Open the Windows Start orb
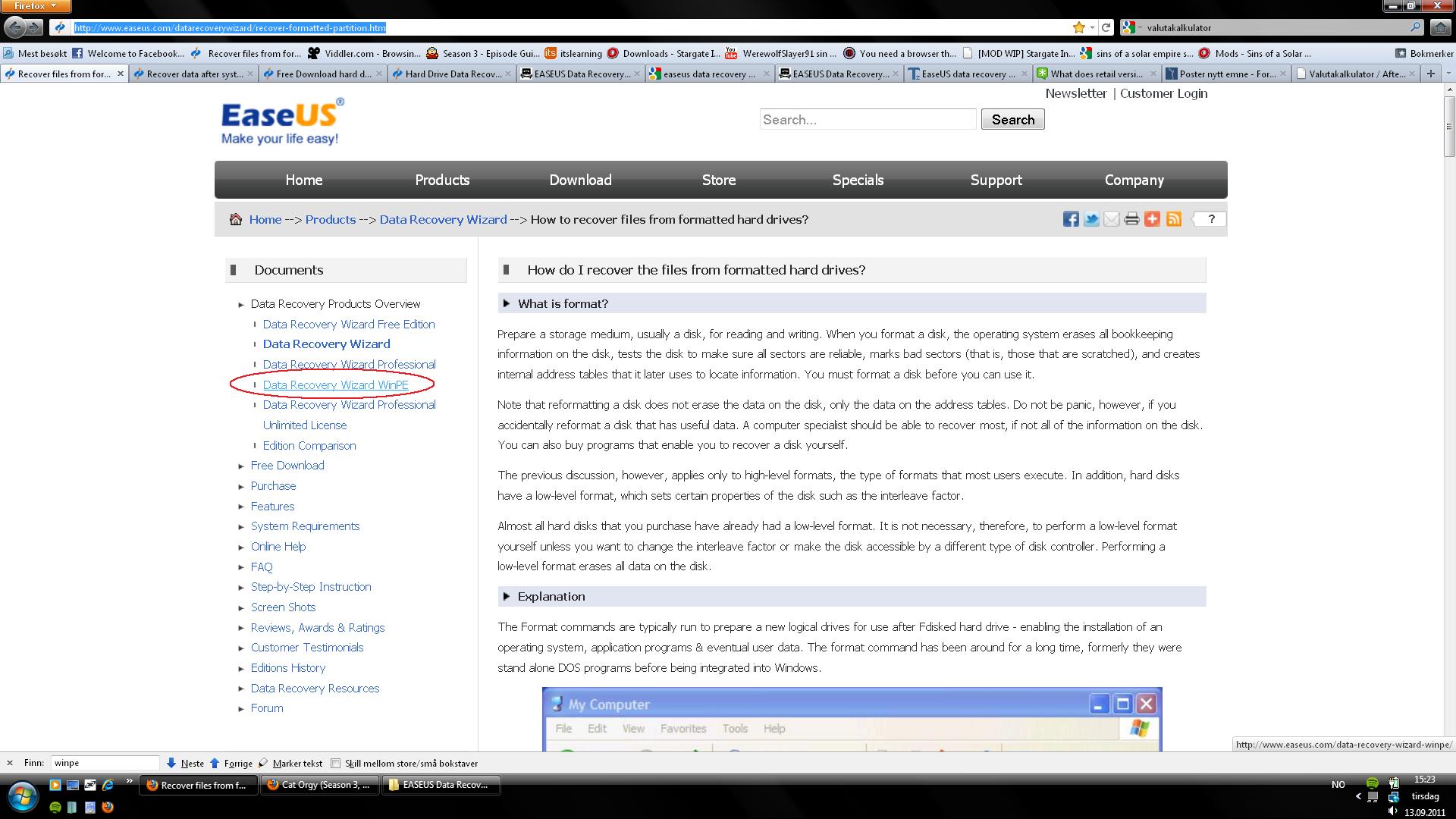 22,796
